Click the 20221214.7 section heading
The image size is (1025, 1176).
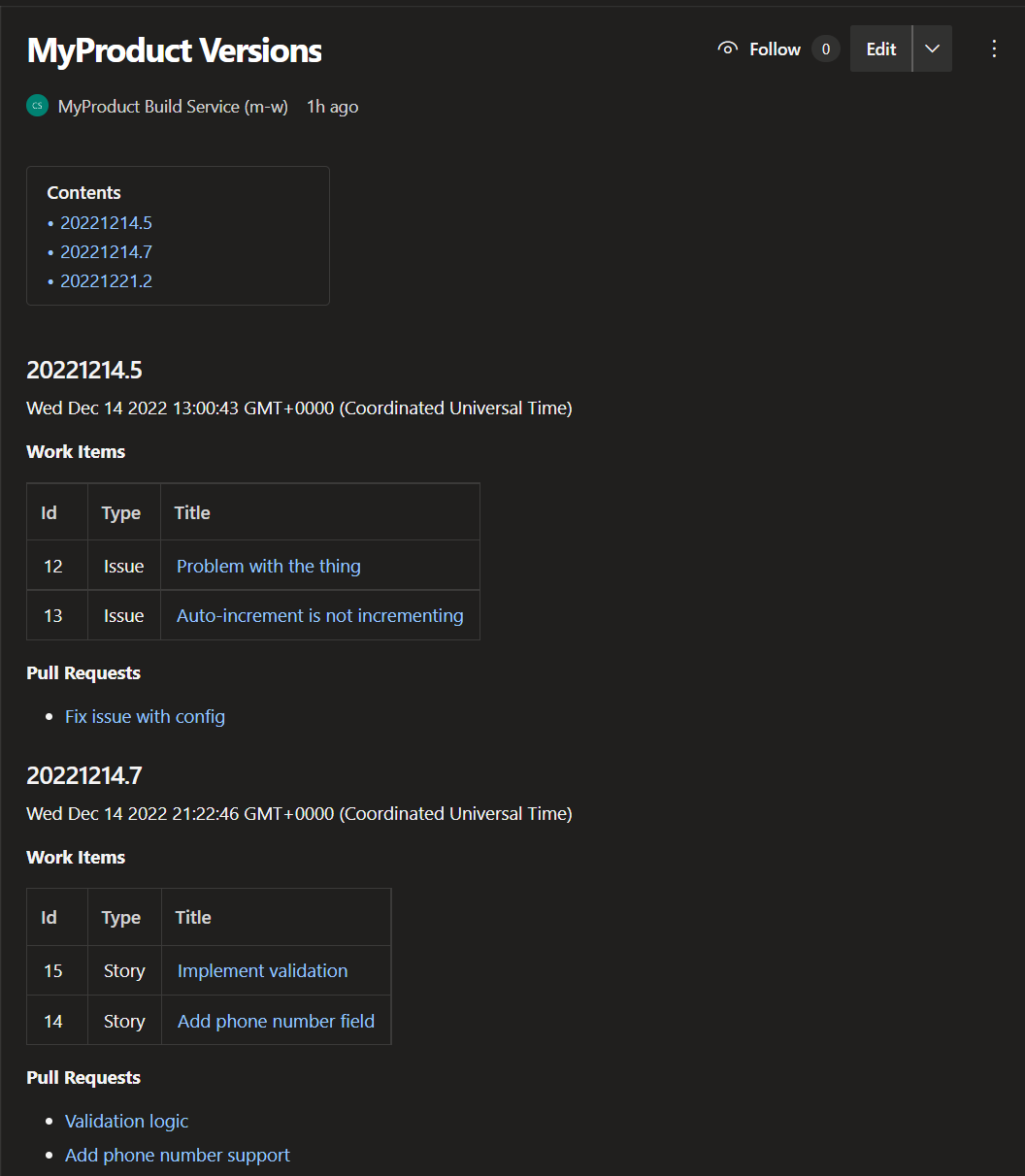coord(84,776)
